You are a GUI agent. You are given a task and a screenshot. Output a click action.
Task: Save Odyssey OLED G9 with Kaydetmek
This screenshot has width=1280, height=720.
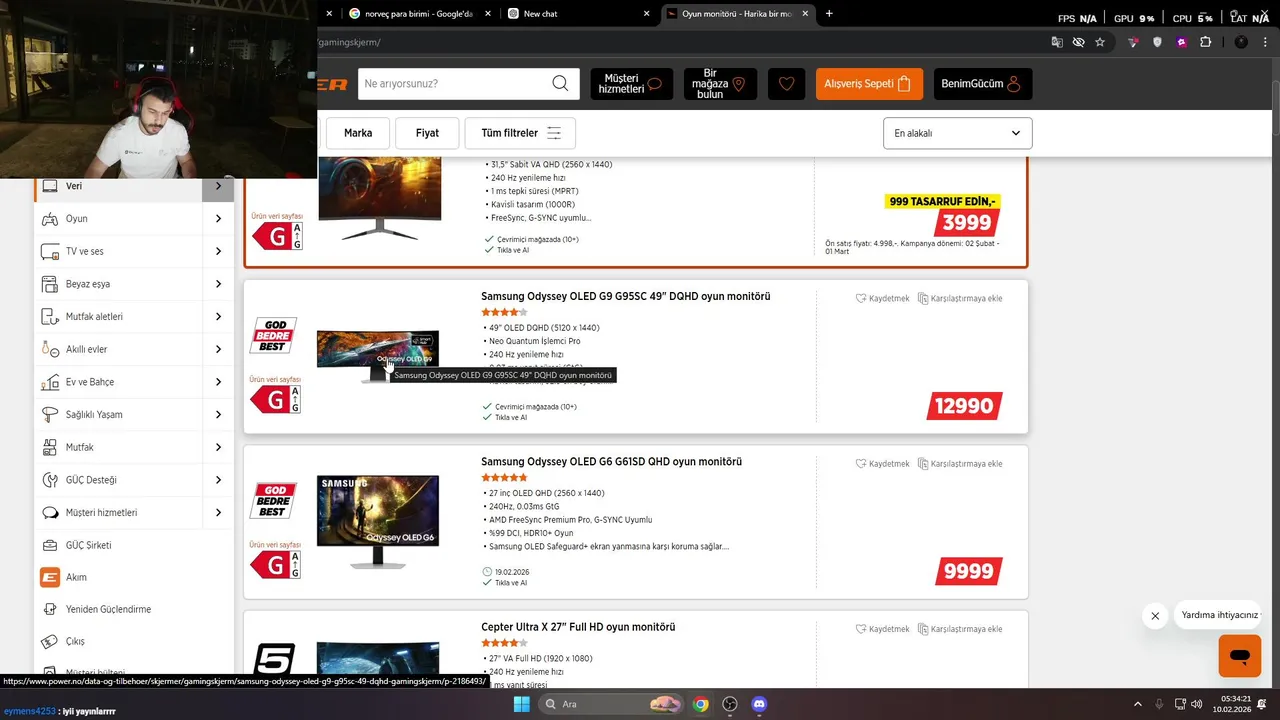[x=883, y=298]
